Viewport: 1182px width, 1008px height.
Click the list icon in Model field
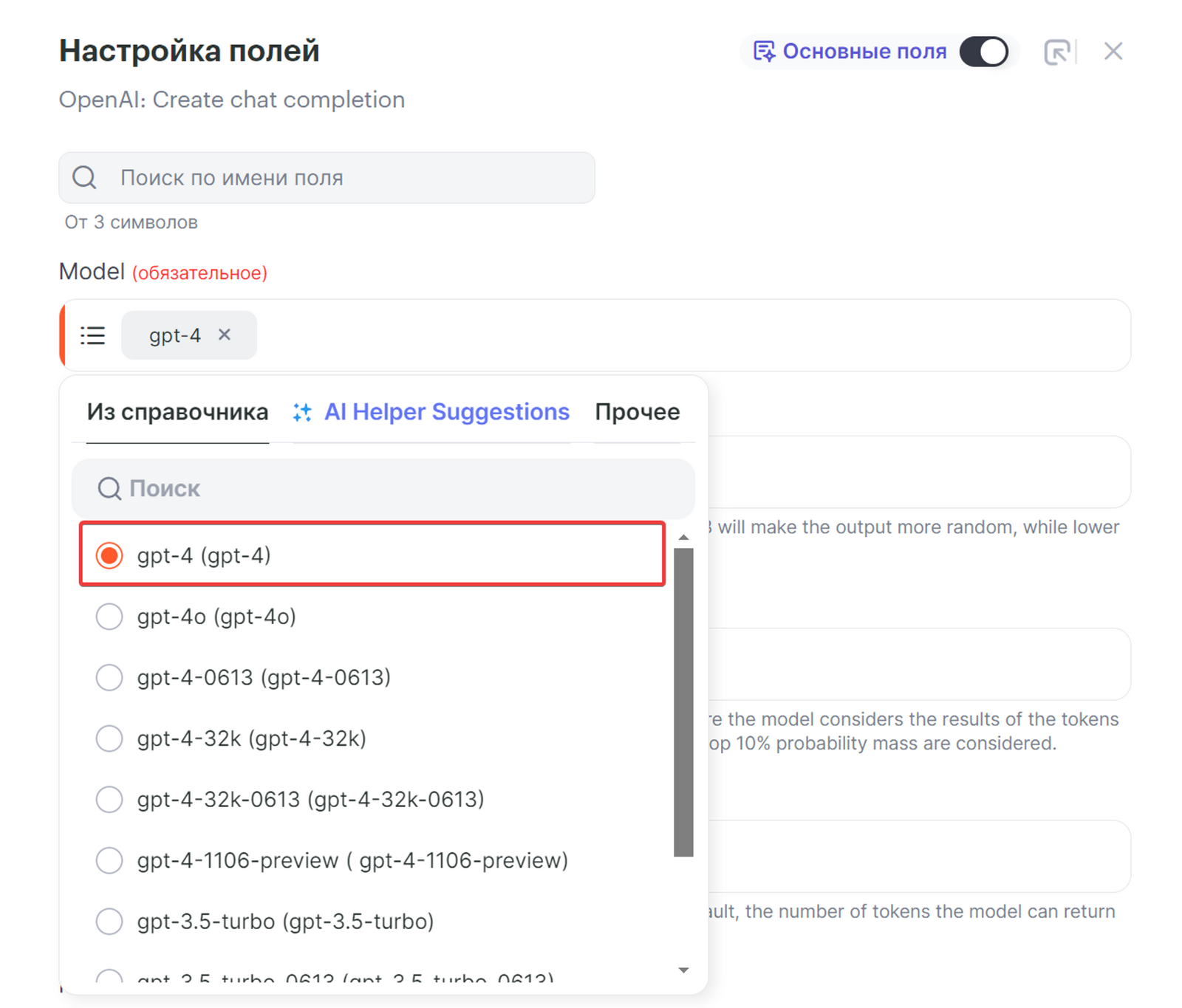[93, 335]
